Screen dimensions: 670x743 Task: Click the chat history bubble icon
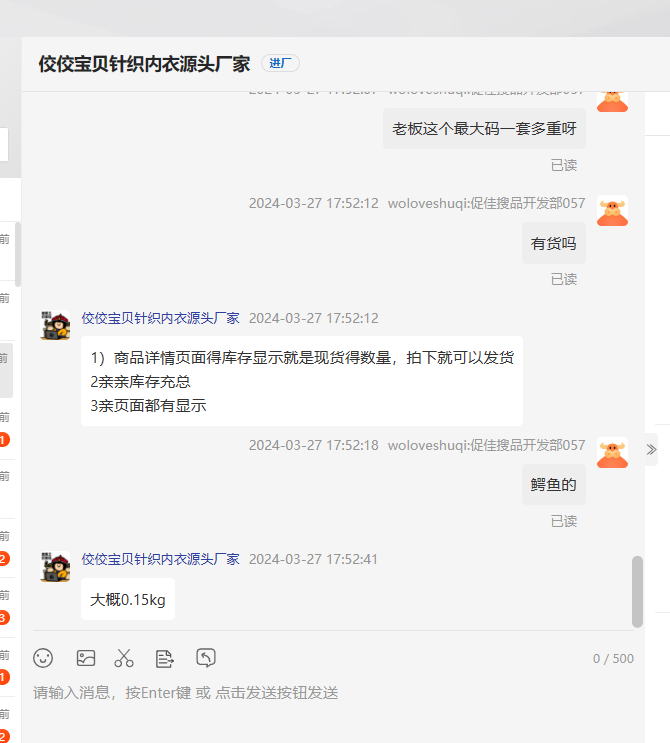pyautogui.click(x=206, y=658)
